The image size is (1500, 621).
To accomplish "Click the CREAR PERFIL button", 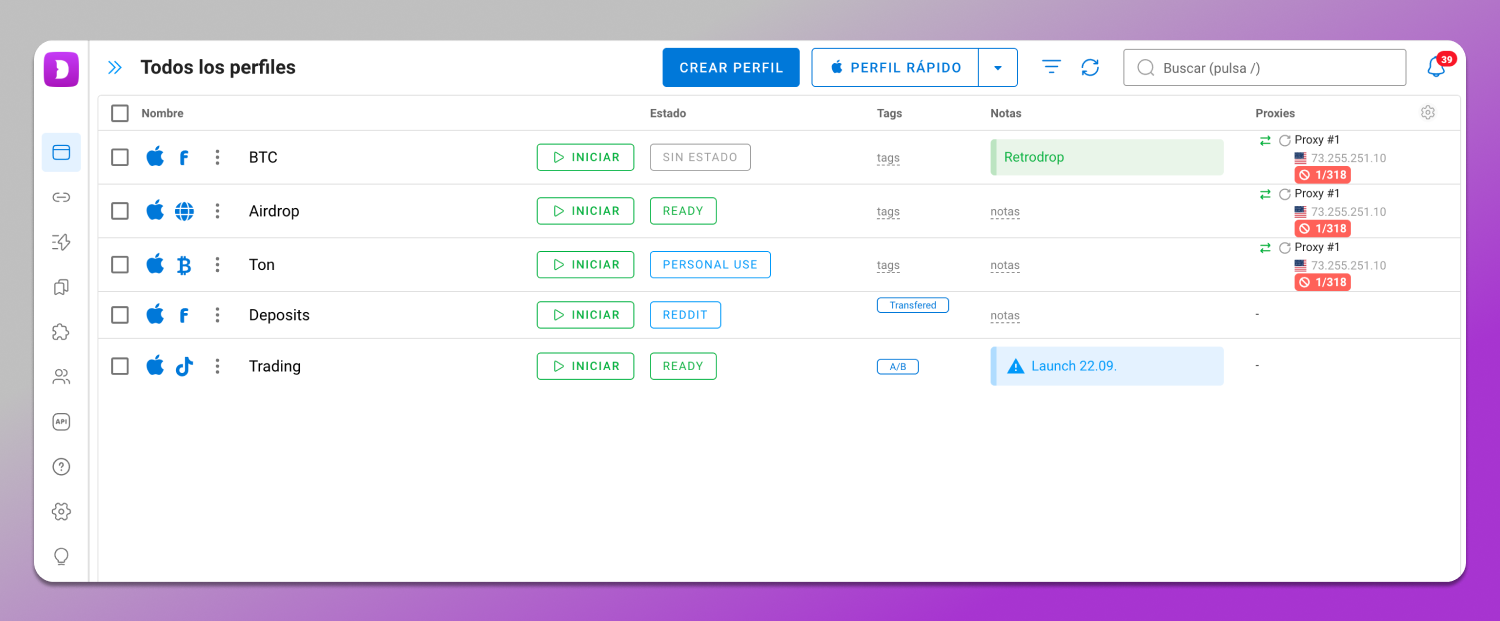I will coord(731,68).
